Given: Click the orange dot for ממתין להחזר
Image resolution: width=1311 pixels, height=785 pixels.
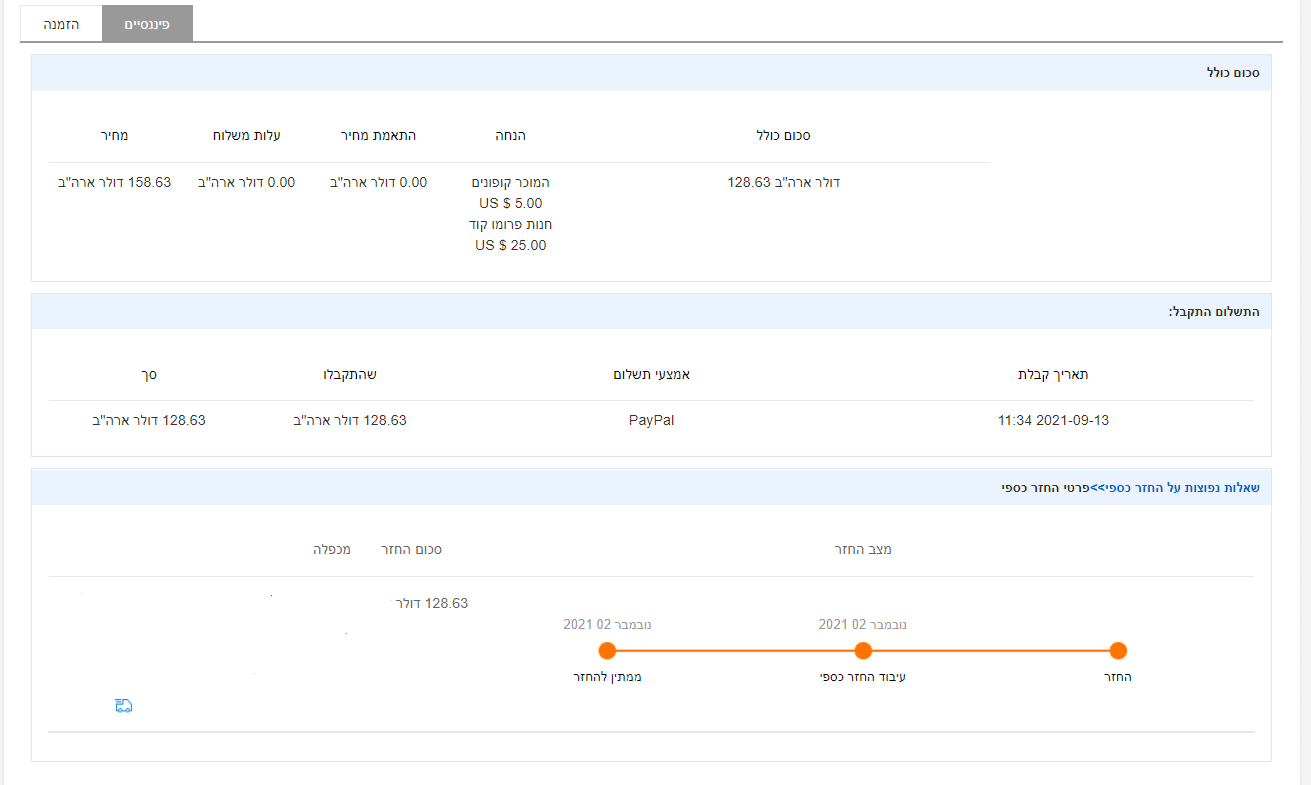Looking at the screenshot, I should tap(606, 651).
